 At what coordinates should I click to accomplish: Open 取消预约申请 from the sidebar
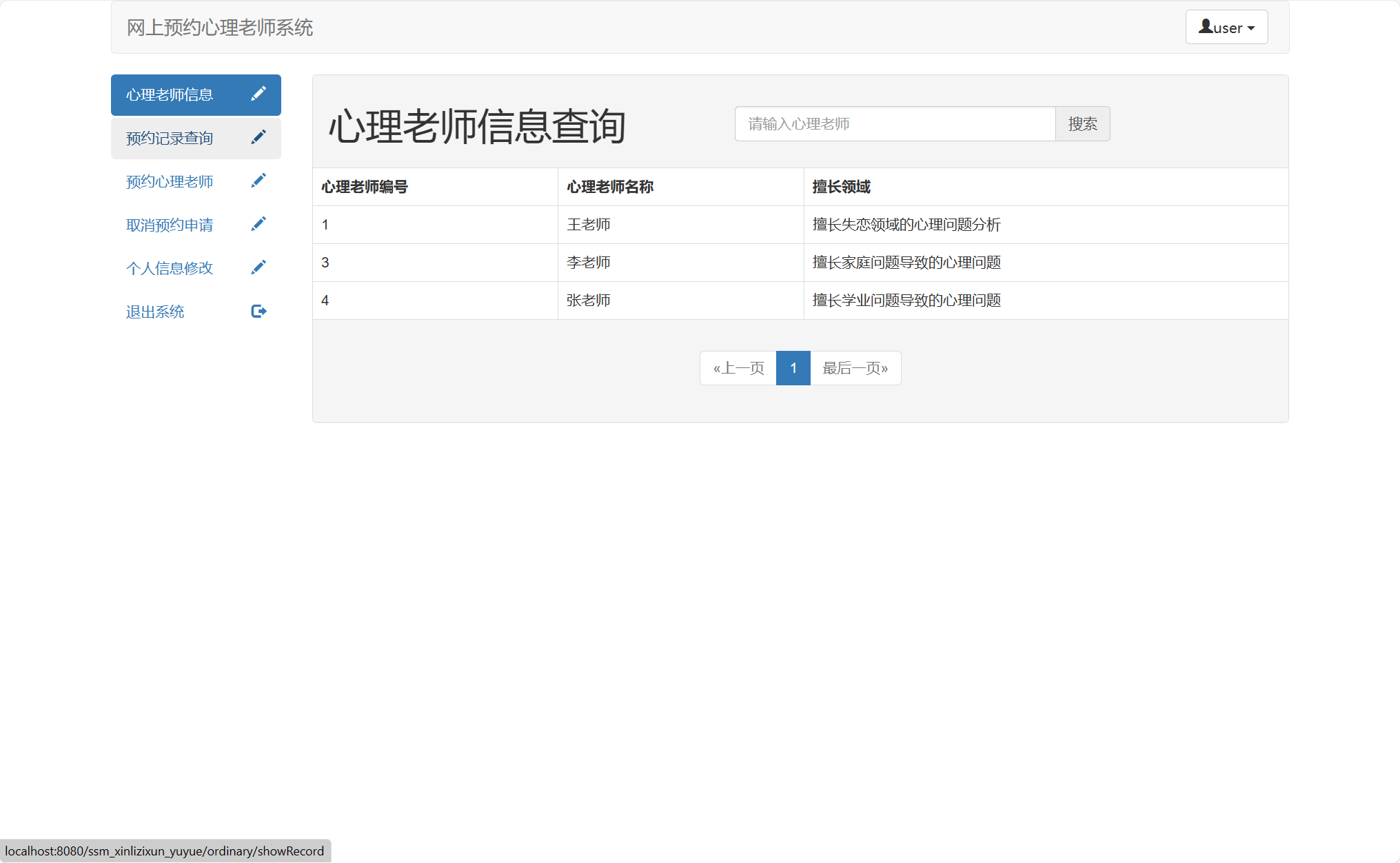pyautogui.click(x=170, y=224)
